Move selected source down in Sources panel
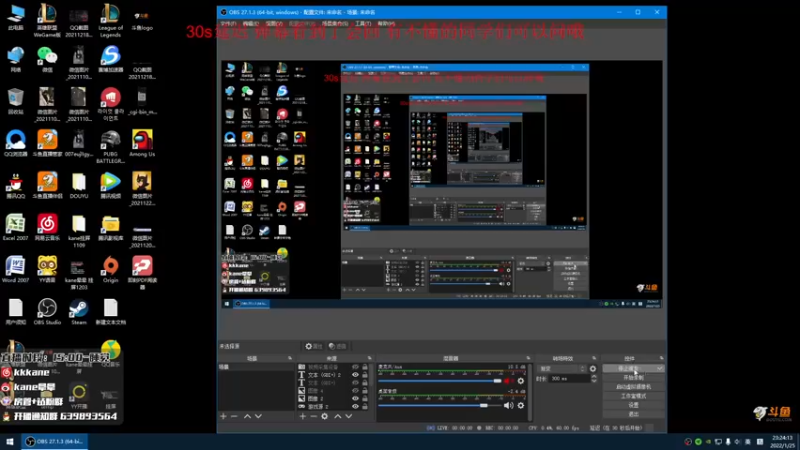The height and width of the screenshot is (450, 800). [x=348, y=416]
